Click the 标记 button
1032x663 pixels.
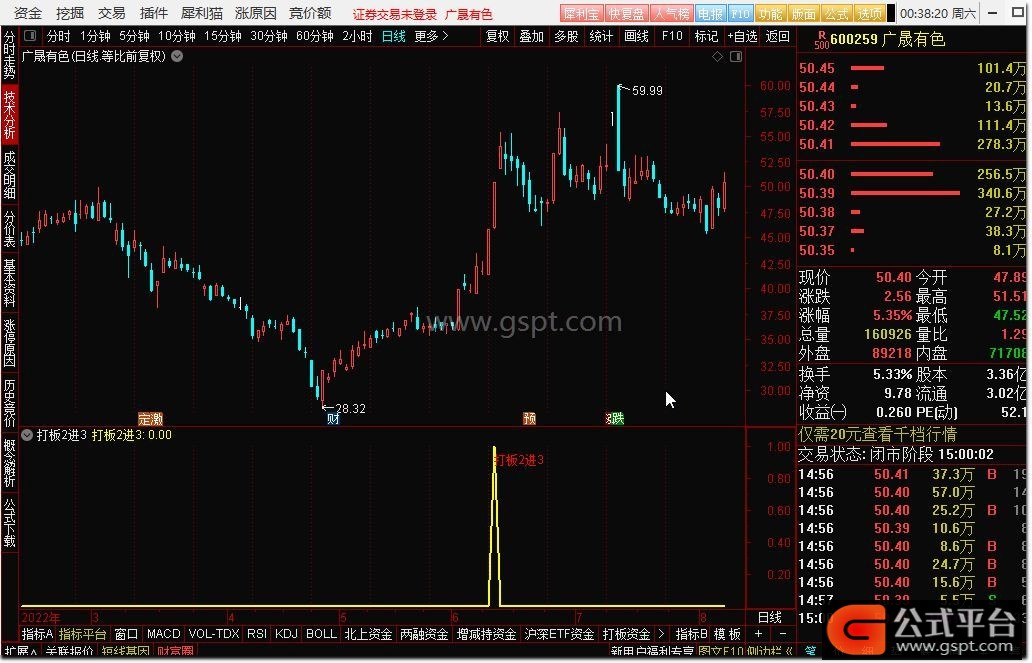pos(706,36)
